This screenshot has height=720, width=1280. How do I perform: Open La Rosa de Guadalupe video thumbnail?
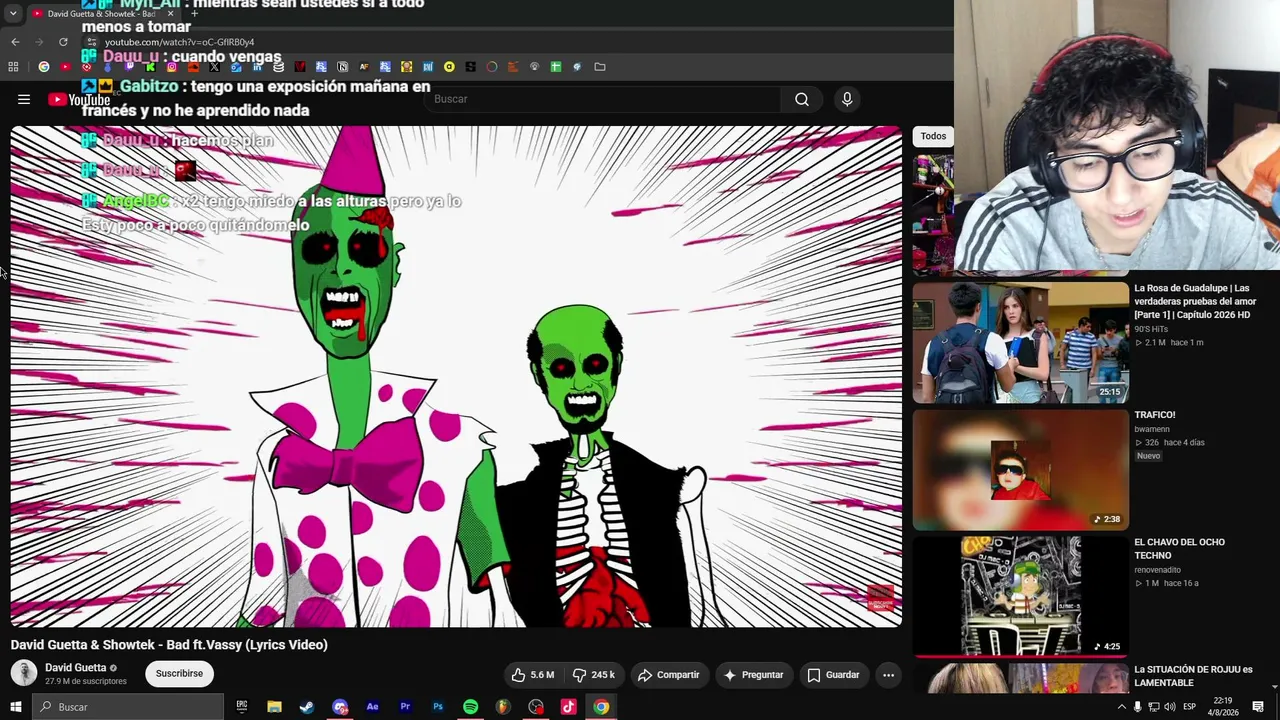click(1020, 342)
